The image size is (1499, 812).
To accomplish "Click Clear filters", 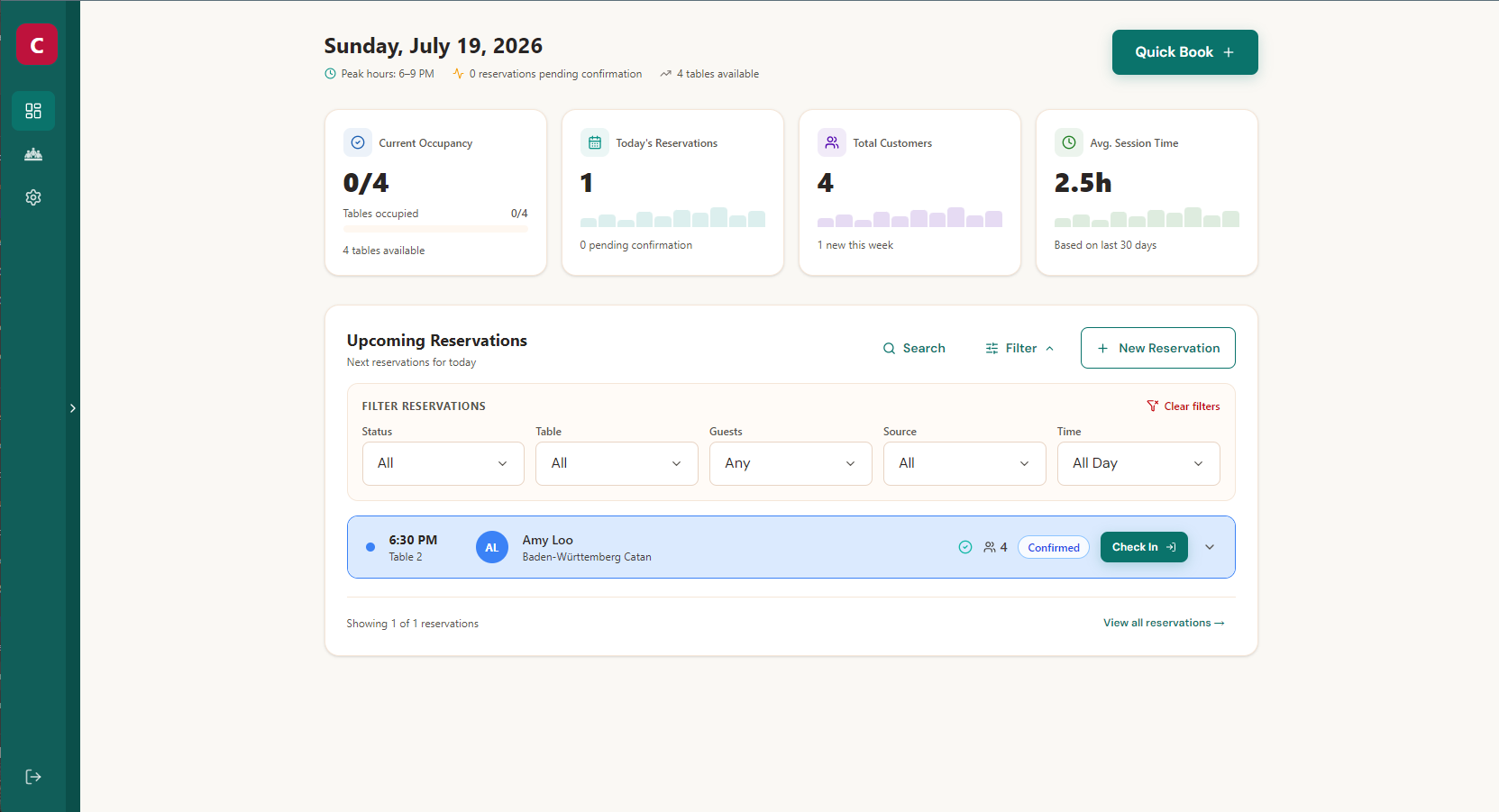I will pyautogui.click(x=1183, y=406).
